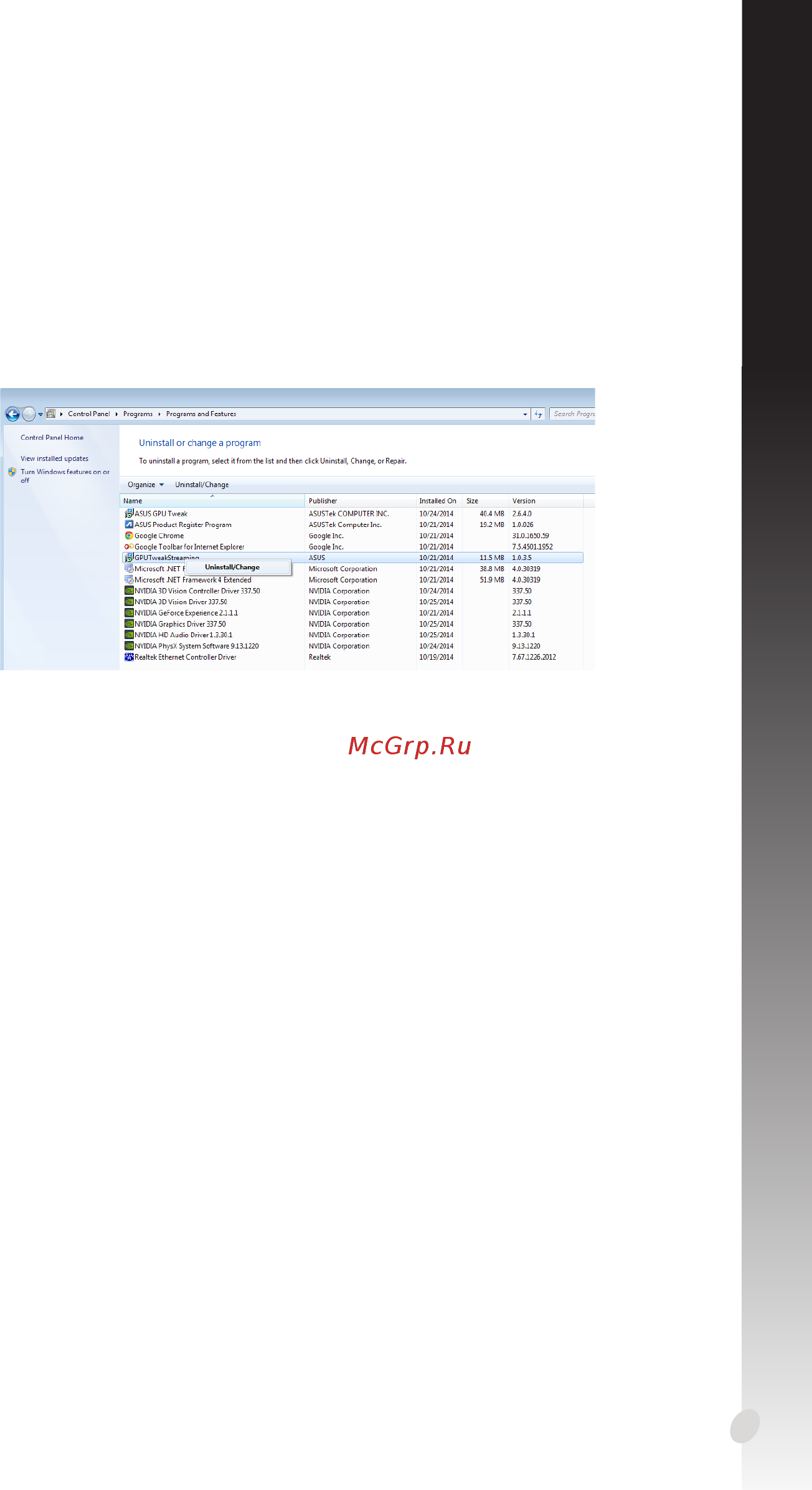Sort list by Installed On column
The height and width of the screenshot is (1490, 812).
pos(439,501)
